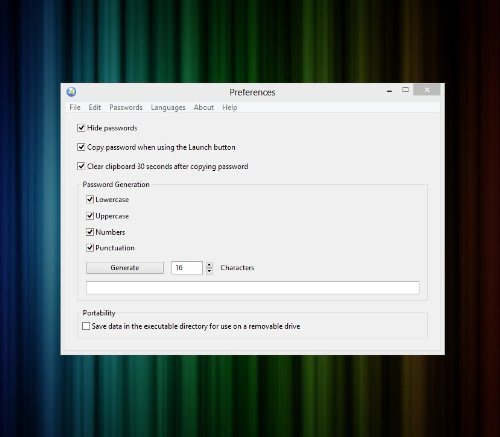
Task: Increase character count with up arrow
Action: pos(209,265)
